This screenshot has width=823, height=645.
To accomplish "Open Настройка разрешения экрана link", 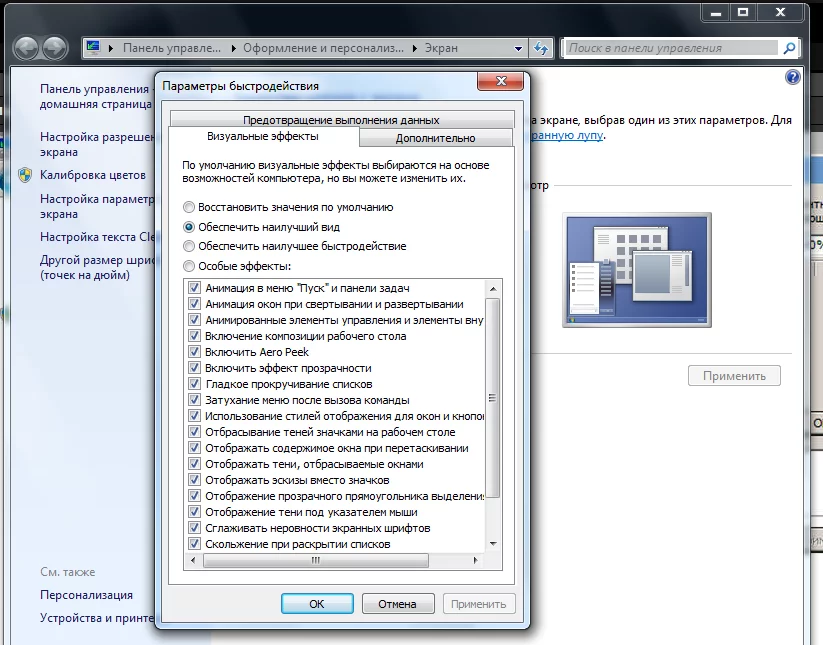I will point(97,144).
